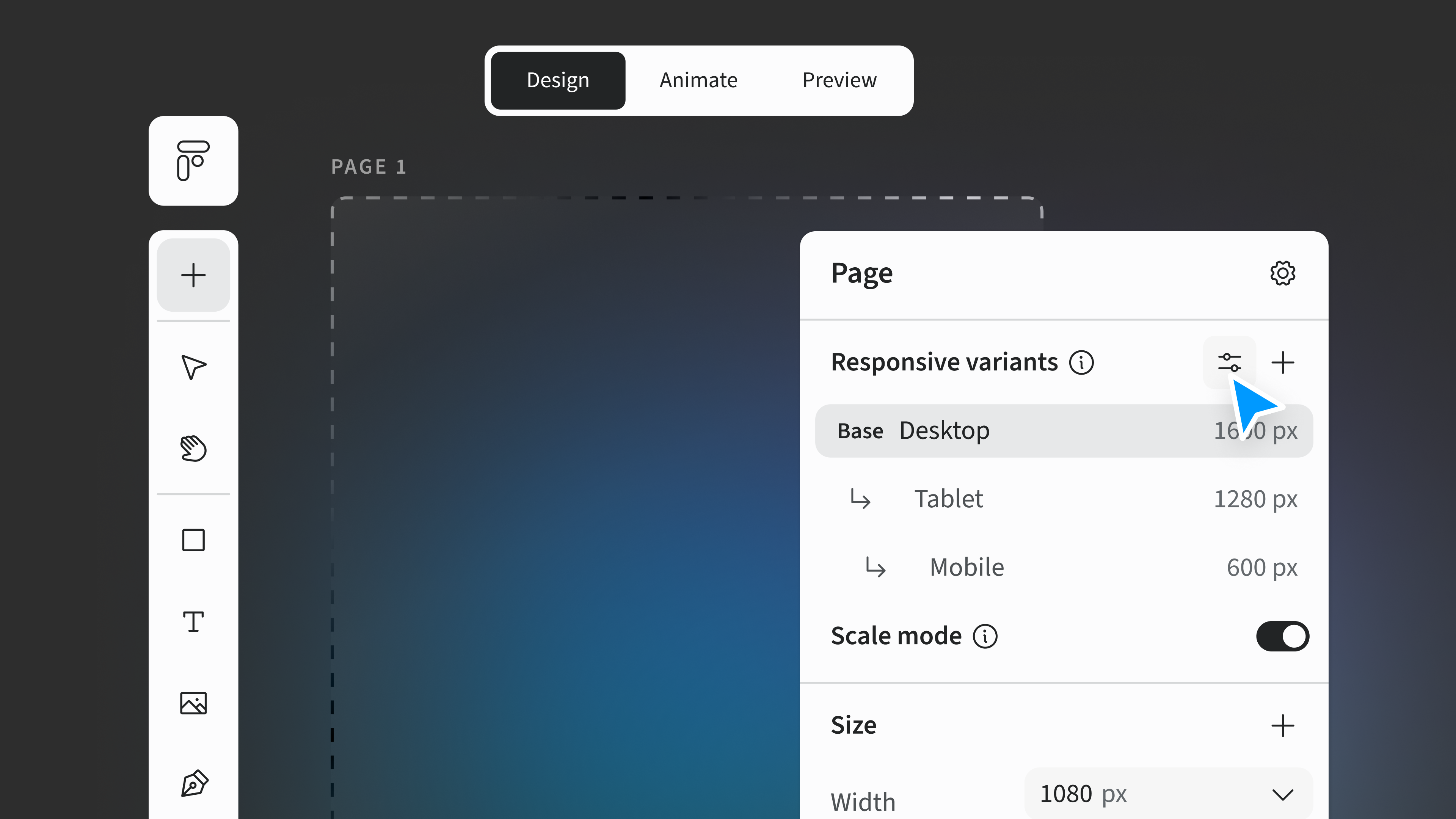Show info about Scale mode
Viewport: 1456px width, 819px height.
coord(985,637)
